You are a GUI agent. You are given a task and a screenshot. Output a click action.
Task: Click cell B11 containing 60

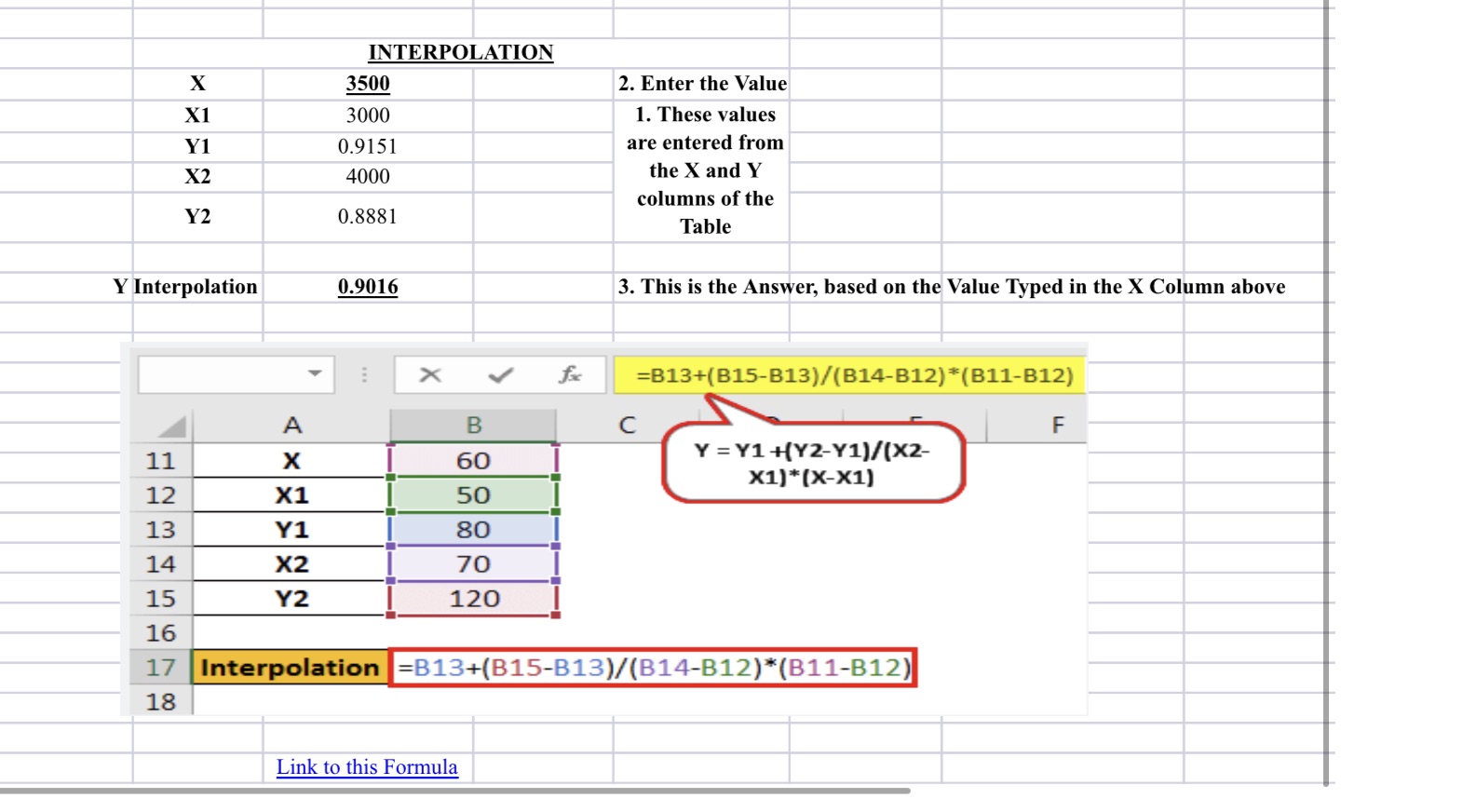pos(473,461)
